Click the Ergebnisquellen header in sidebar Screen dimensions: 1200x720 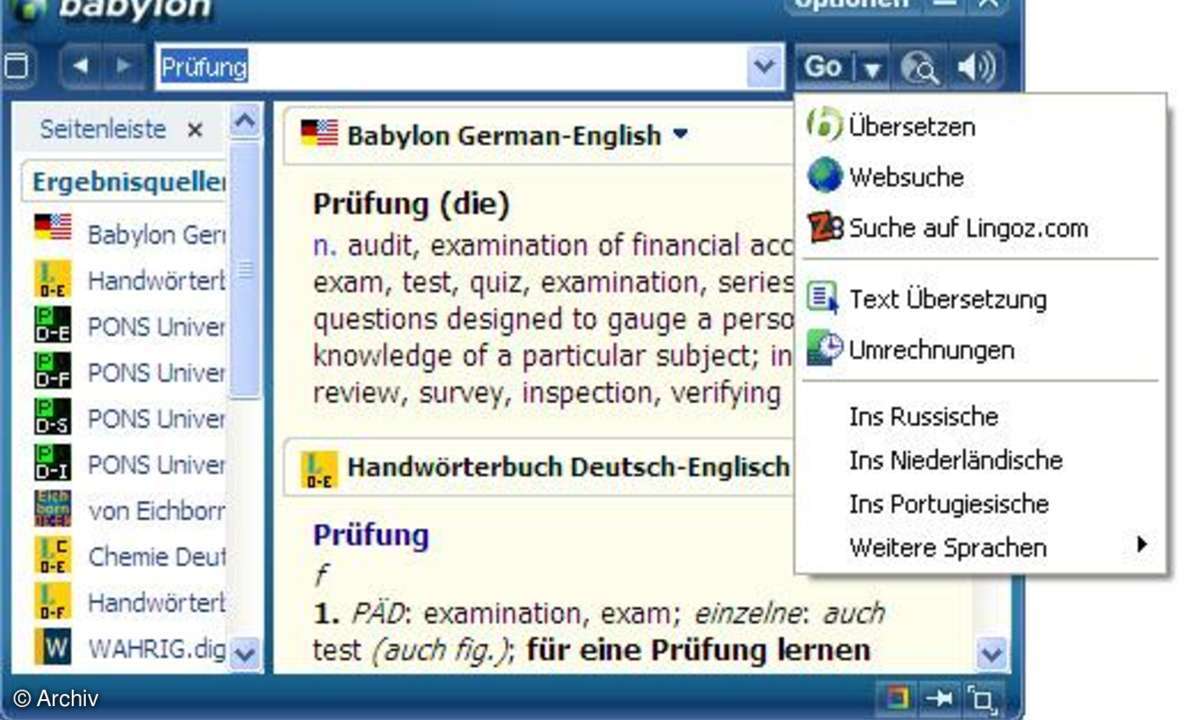[x=126, y=182]
